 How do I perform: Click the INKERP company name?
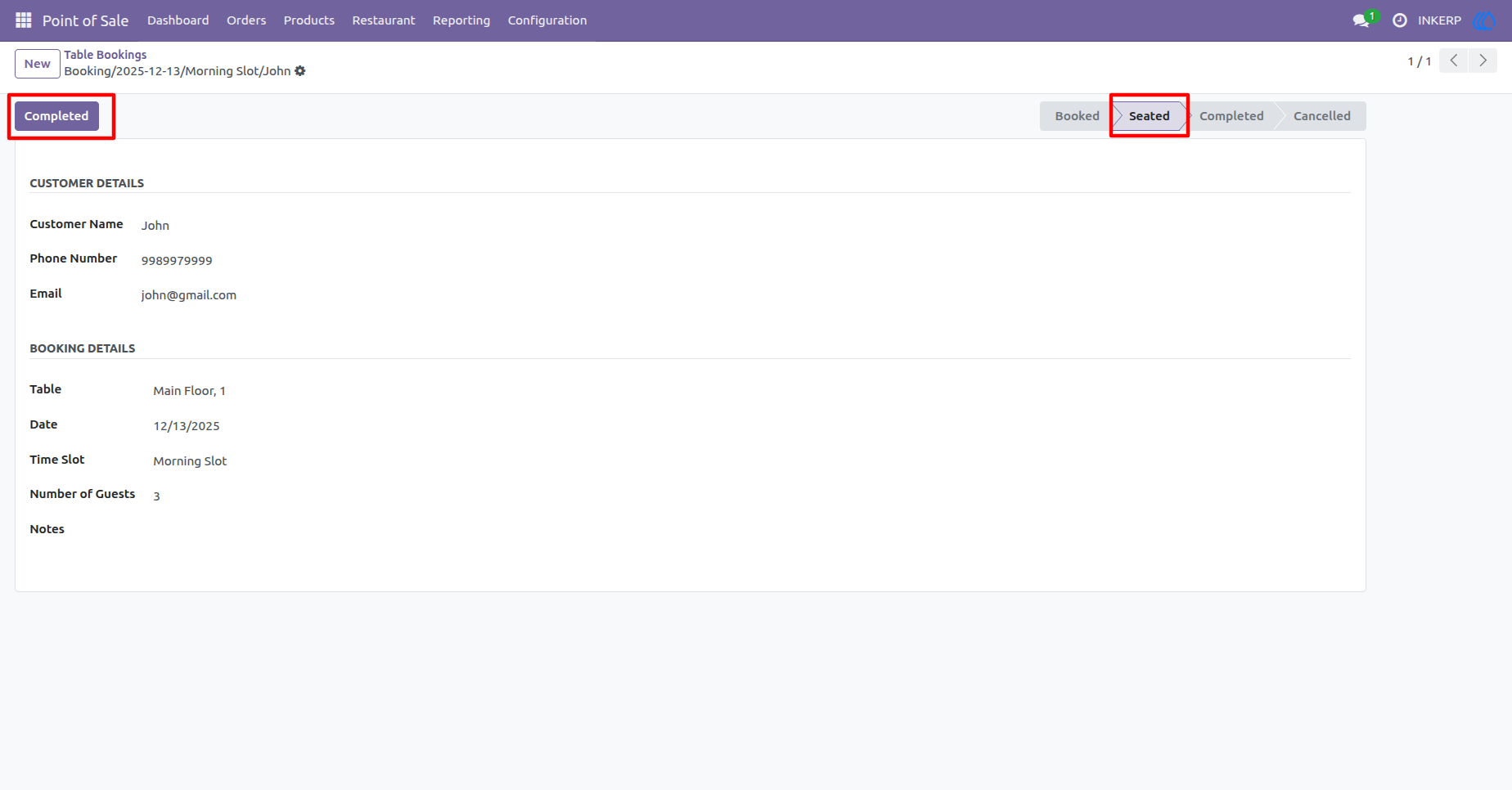[1439, 20]
